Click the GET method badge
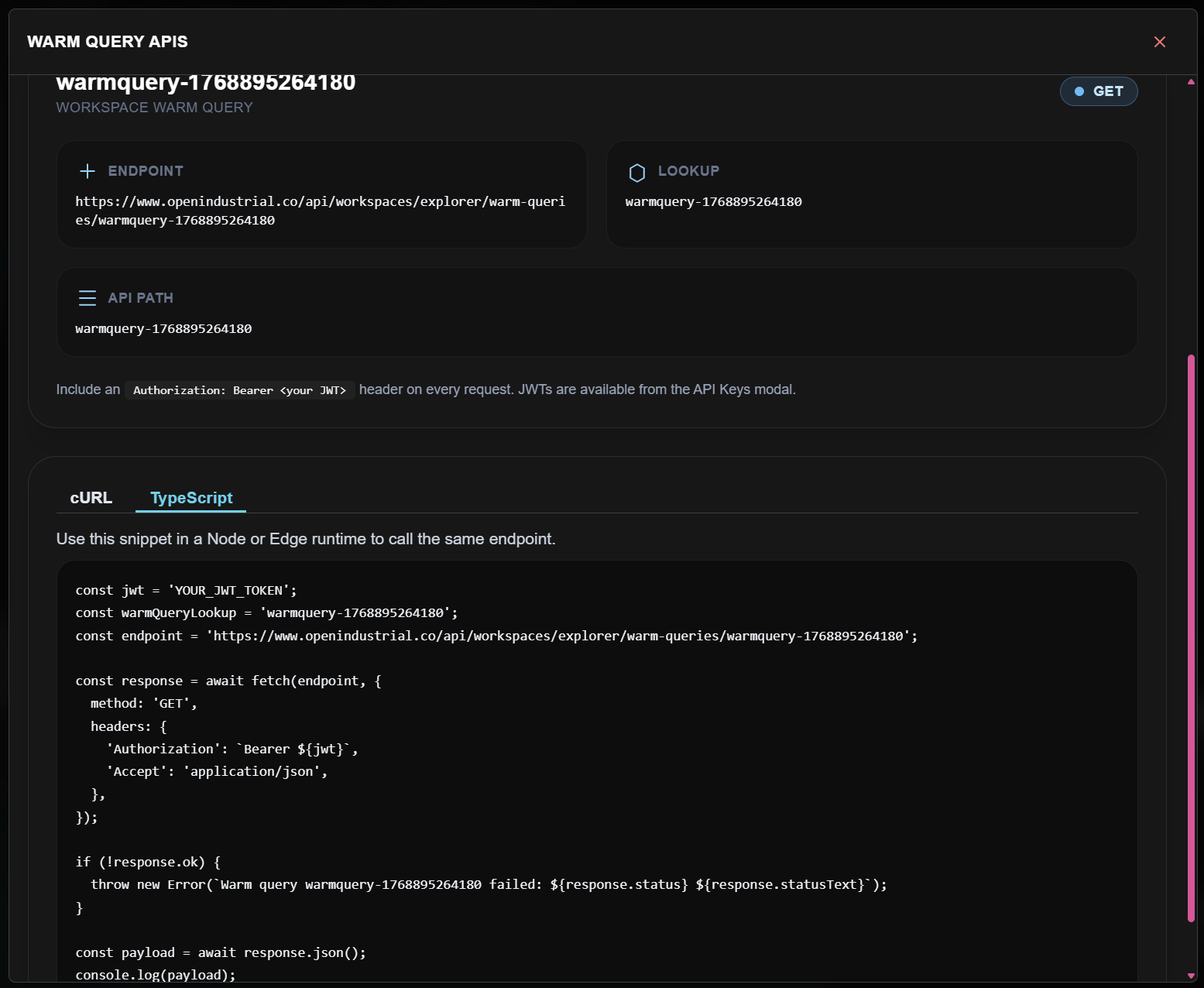This screenshot has width=1204, height=988. coord(1098,91)
